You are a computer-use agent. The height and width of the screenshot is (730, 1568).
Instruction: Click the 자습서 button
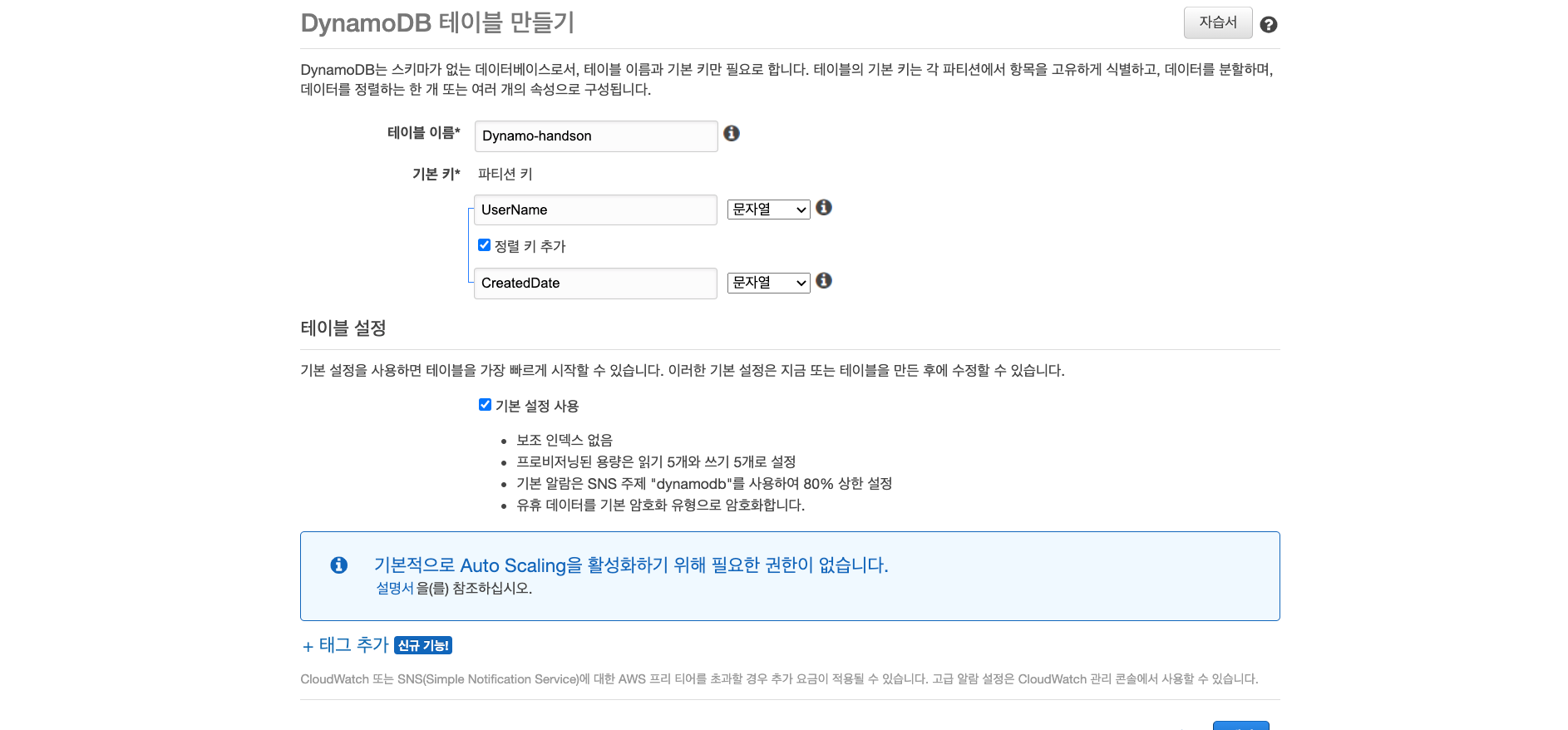coord(1217,22)
